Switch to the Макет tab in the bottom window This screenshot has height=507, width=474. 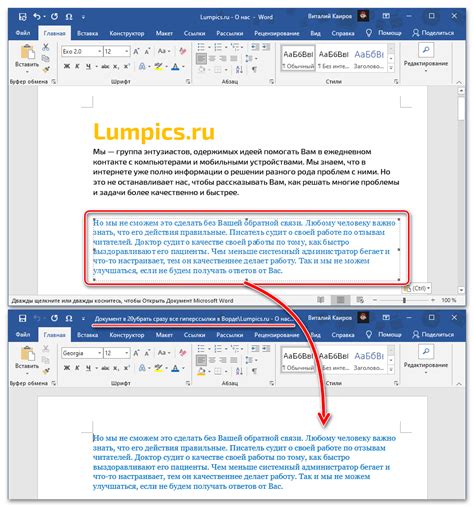tap(164, 335)
